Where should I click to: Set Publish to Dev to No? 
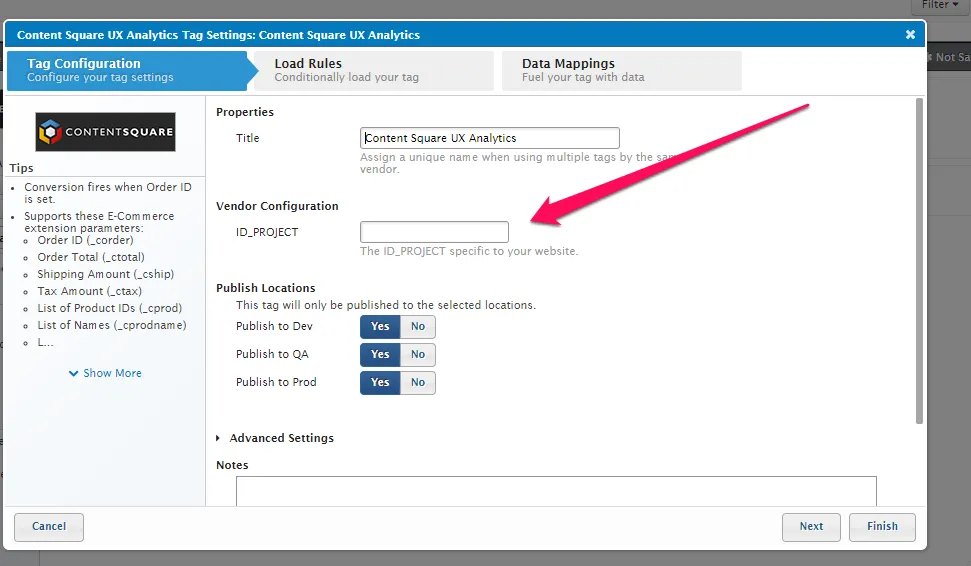[418, 327]
